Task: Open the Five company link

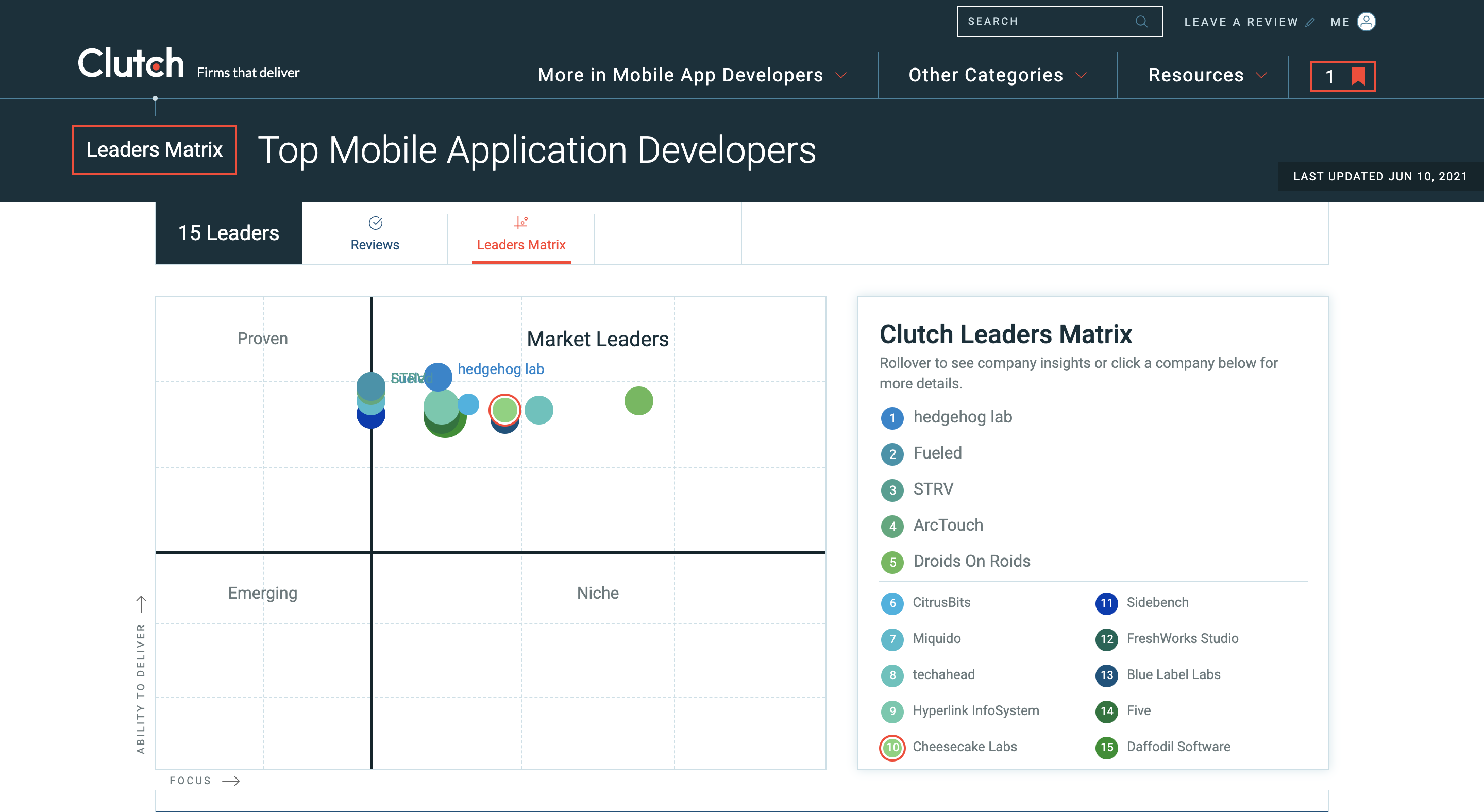Action: click(1138, 711)
